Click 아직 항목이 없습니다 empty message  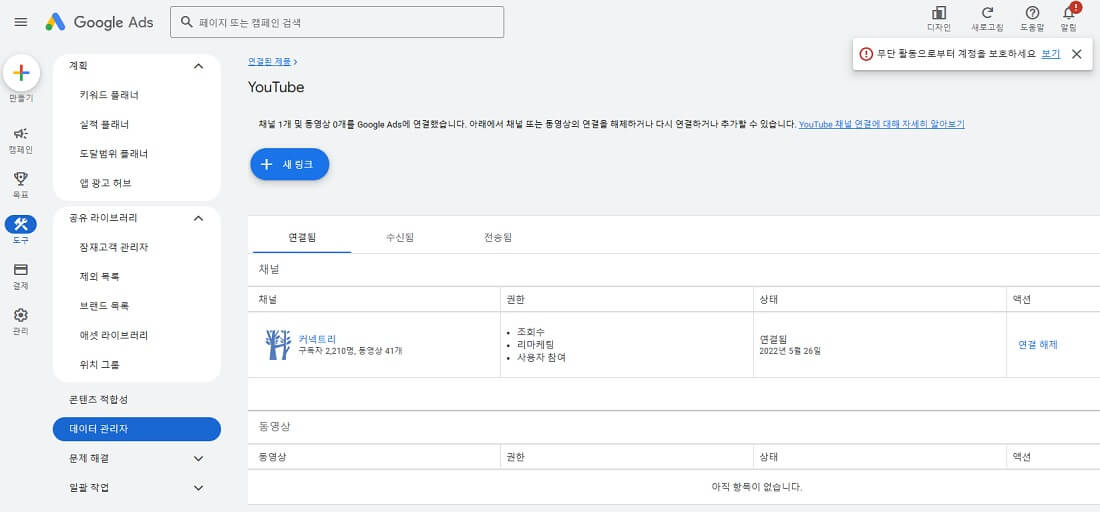(757, 487)
